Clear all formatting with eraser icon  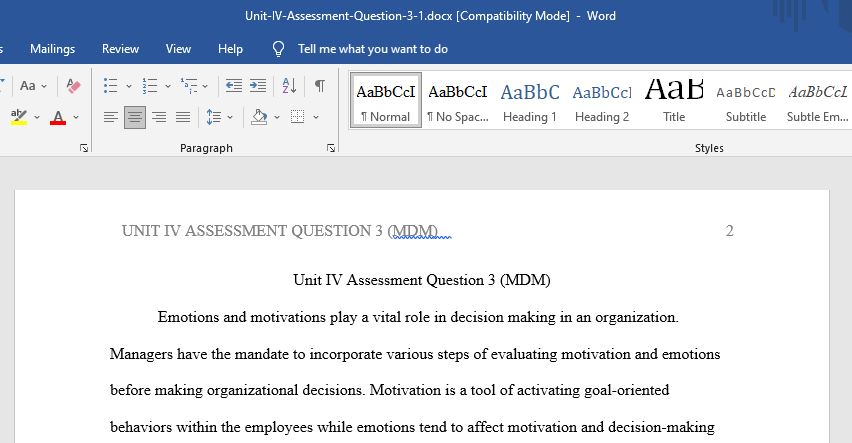73,86
